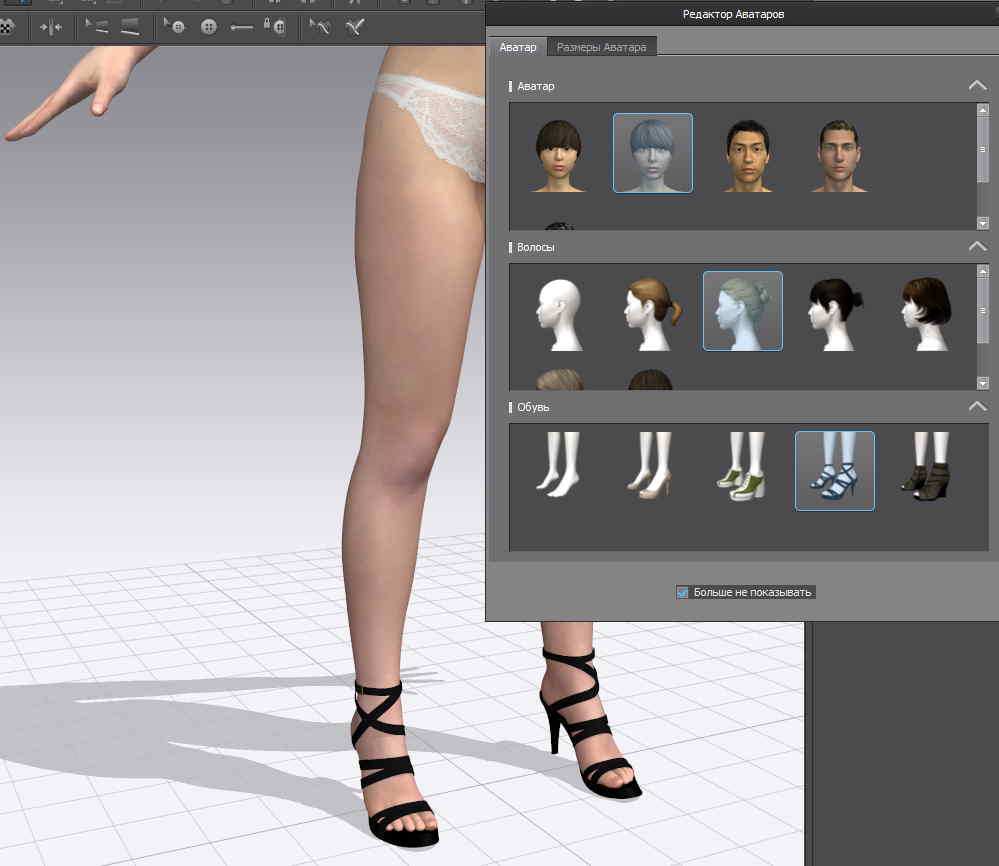999x866 pixels.
Task: Select the Аватар tab
Action: (518, 47)
